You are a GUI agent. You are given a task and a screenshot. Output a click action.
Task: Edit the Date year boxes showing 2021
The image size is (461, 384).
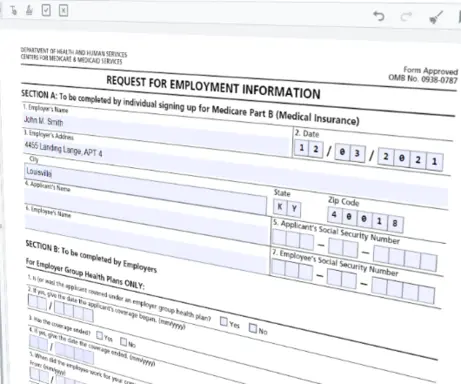pos(410,160)
